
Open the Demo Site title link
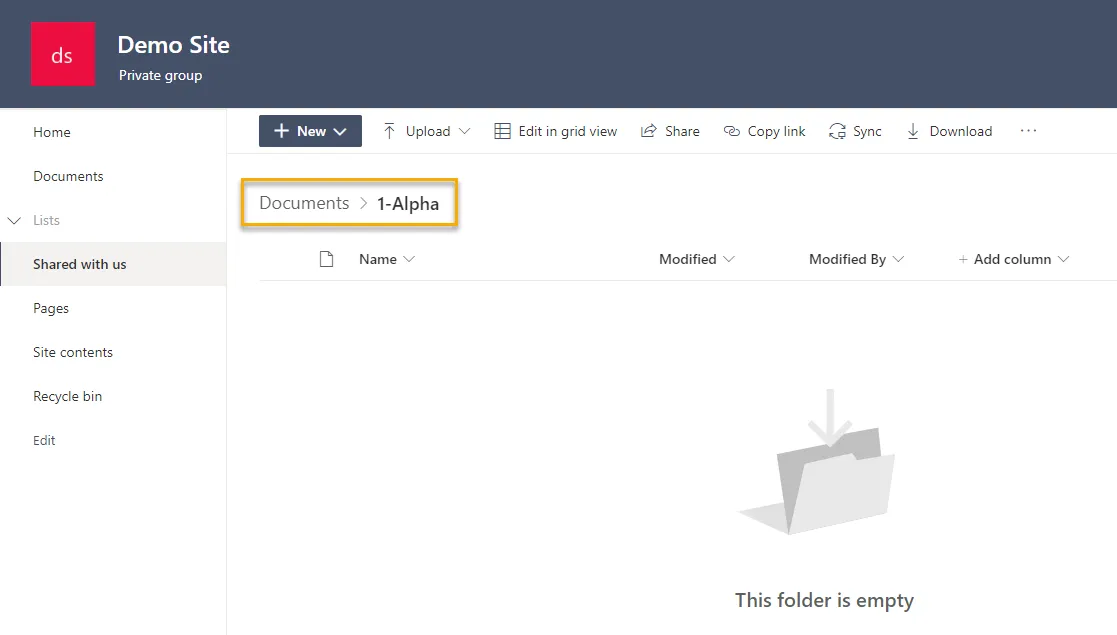coord(174,45)
